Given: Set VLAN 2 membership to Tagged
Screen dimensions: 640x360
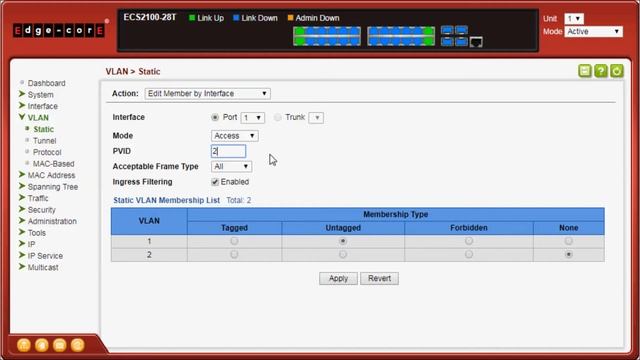Looking at the screenshot, I should click(234, 255).
